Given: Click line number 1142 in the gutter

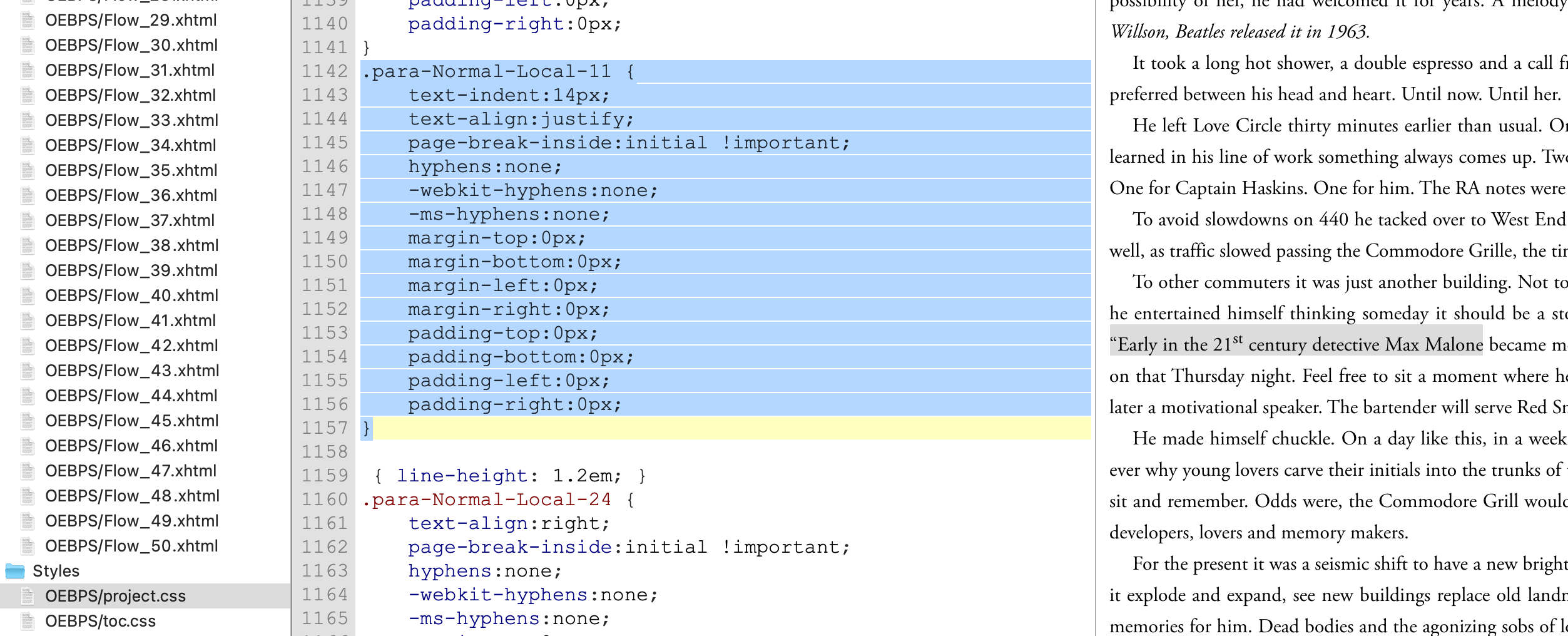Looking at the screenshot, I should point(324,71).
